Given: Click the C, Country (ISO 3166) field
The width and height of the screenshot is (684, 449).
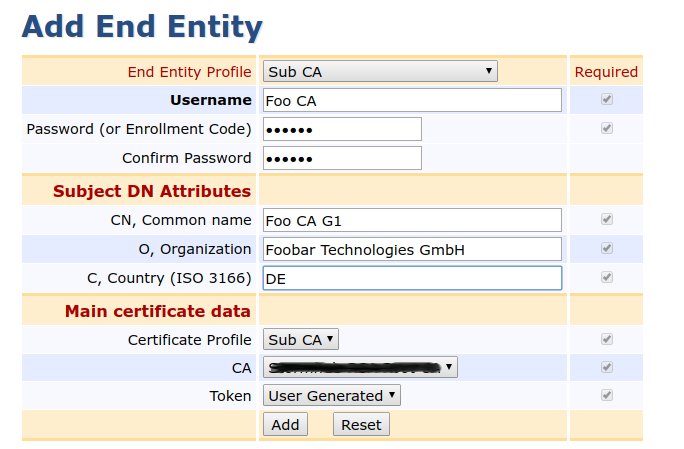Looking at the screenshot, I should (x=412, y=278).
